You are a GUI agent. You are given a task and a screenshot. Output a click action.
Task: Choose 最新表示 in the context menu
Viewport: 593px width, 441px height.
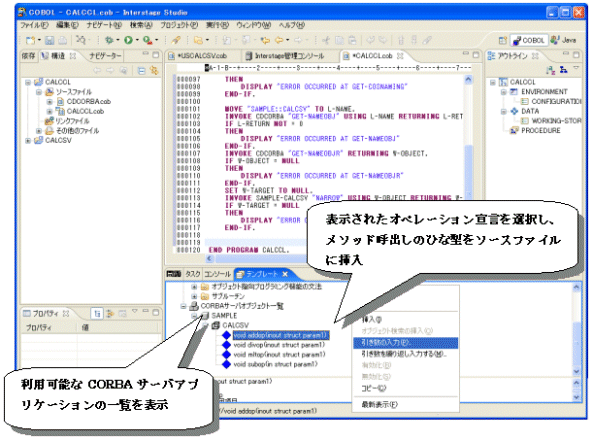pos(405,405)
